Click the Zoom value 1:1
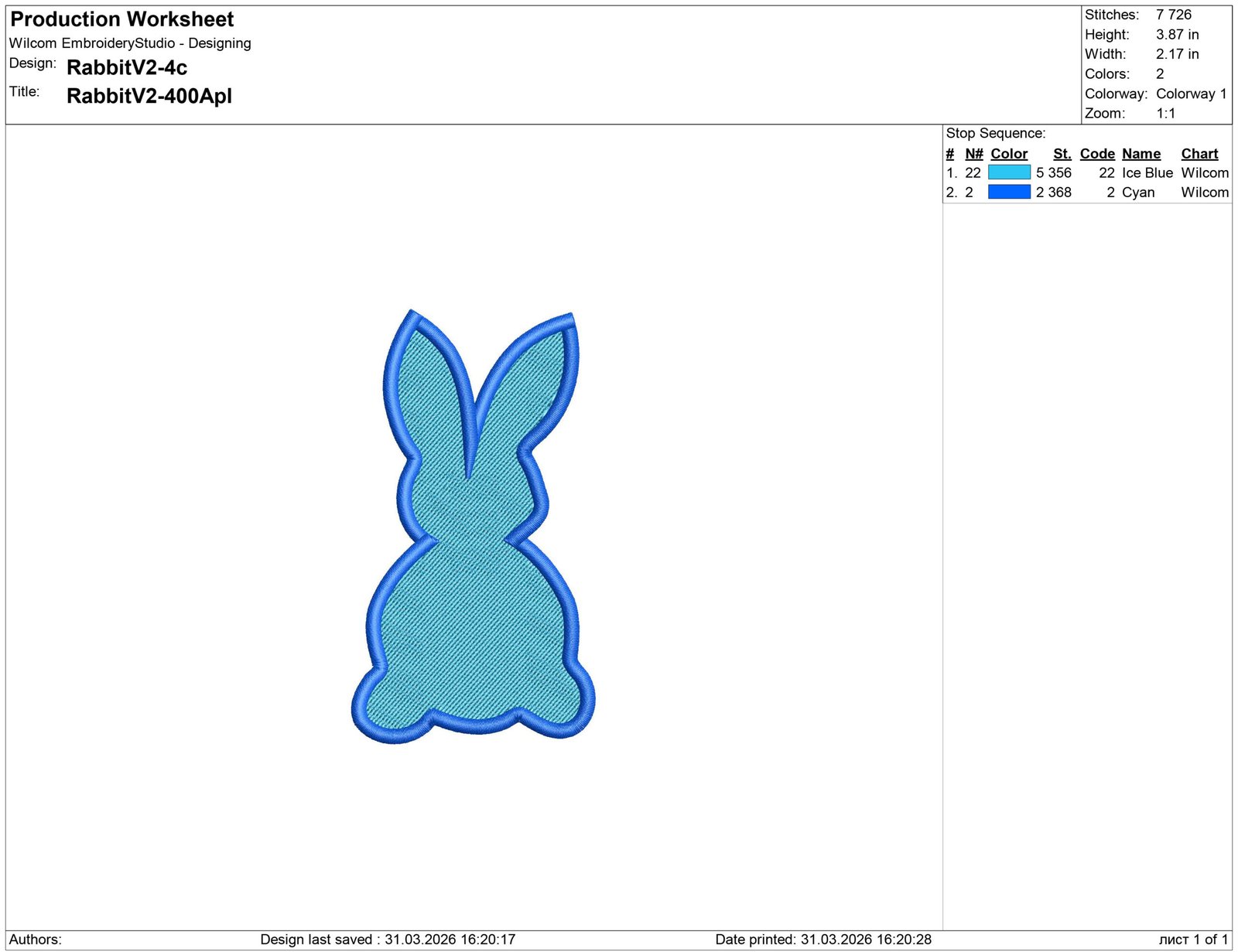Image resolution: width=1238 pixels, height=952 pixels. pyautogui.click(x=1165, y=114)
